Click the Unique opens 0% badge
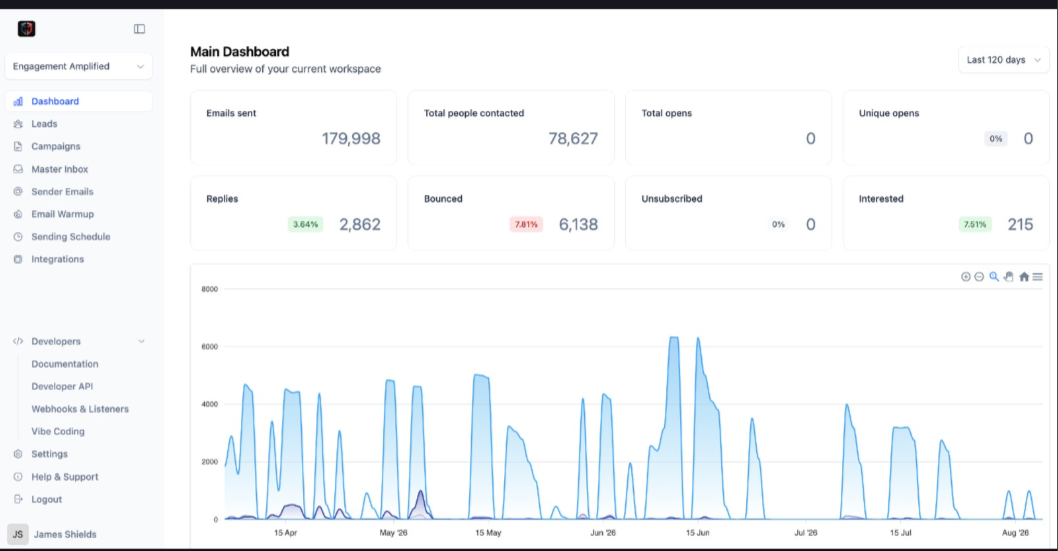The height and width of the screenshot is (551, 1058). [x=996, y=139]
